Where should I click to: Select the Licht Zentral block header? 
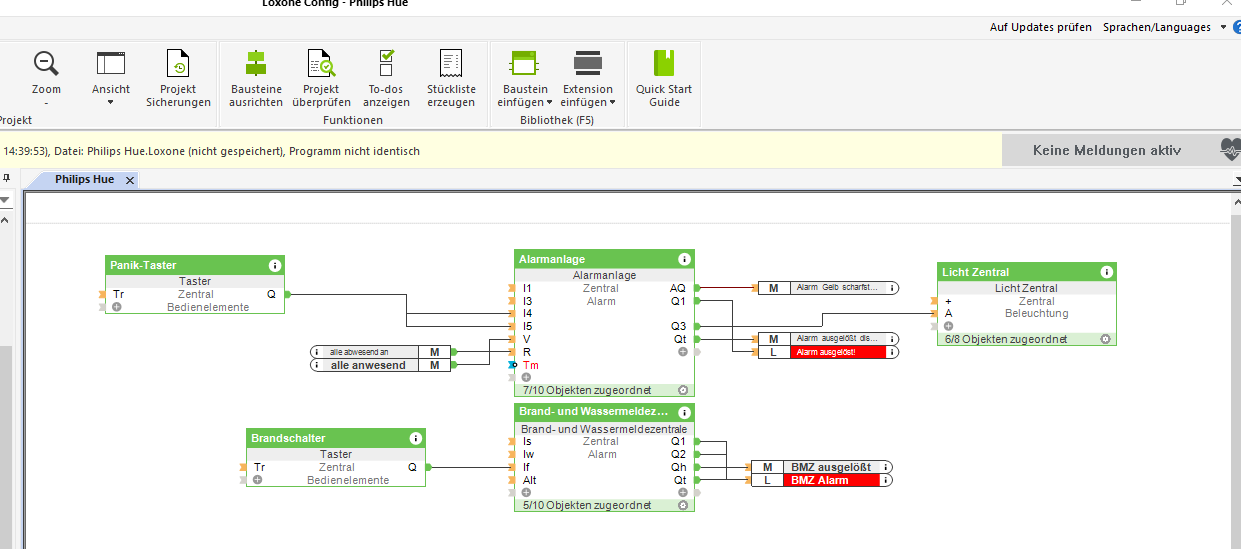[1026, 272]
